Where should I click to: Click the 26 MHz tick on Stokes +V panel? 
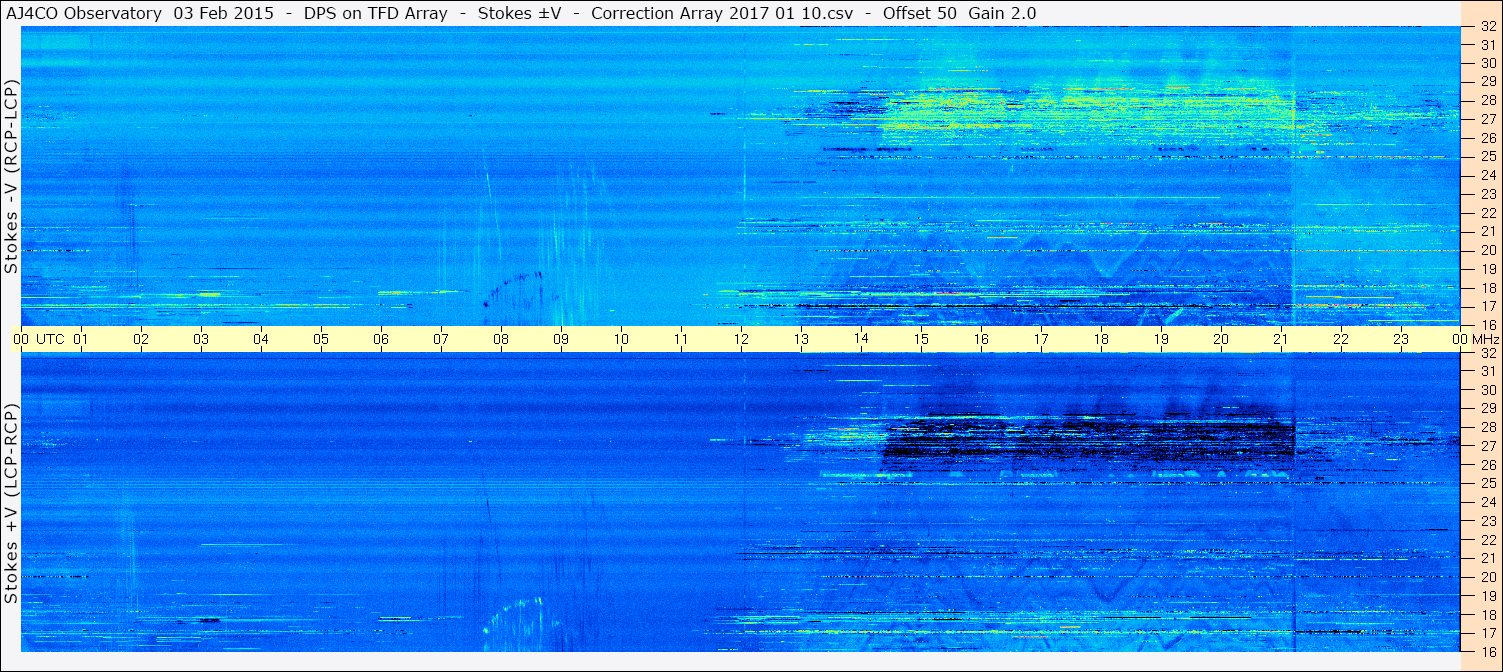(1487, 465)
